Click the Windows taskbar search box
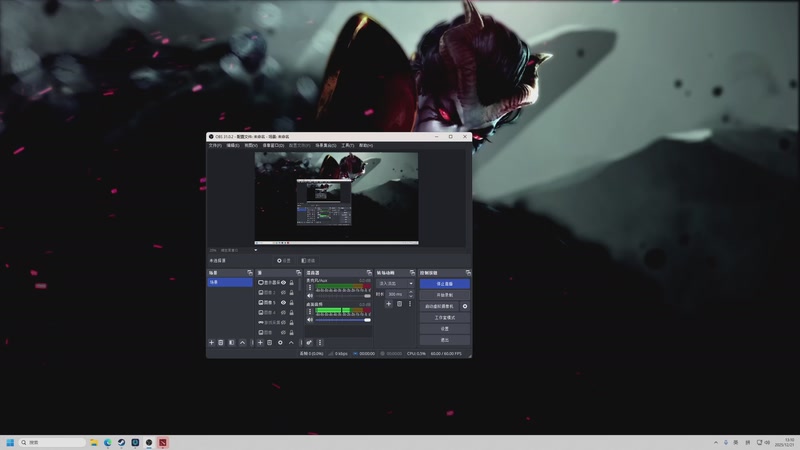 coord(52,442)
